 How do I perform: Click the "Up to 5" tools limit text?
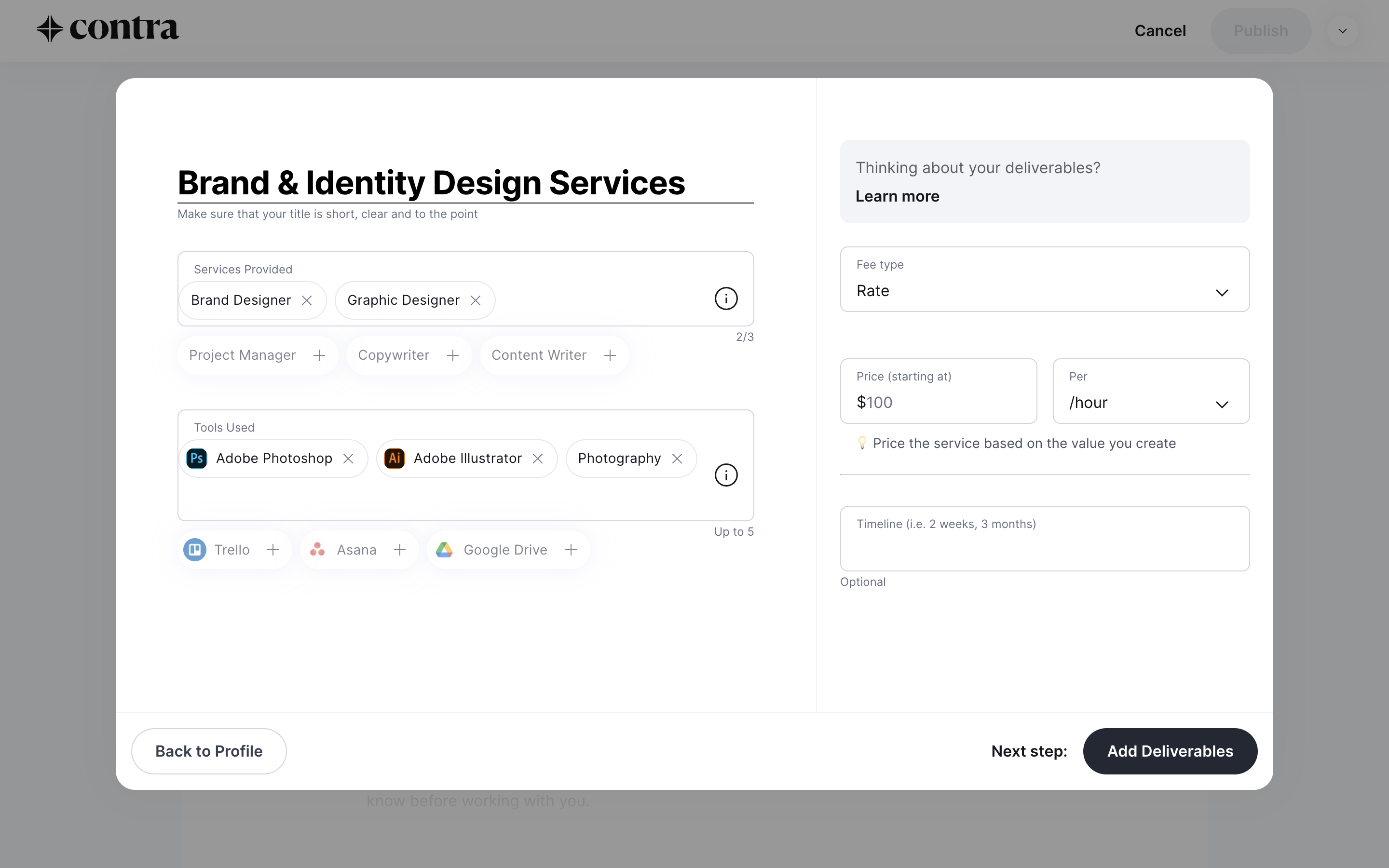[734, 531]
